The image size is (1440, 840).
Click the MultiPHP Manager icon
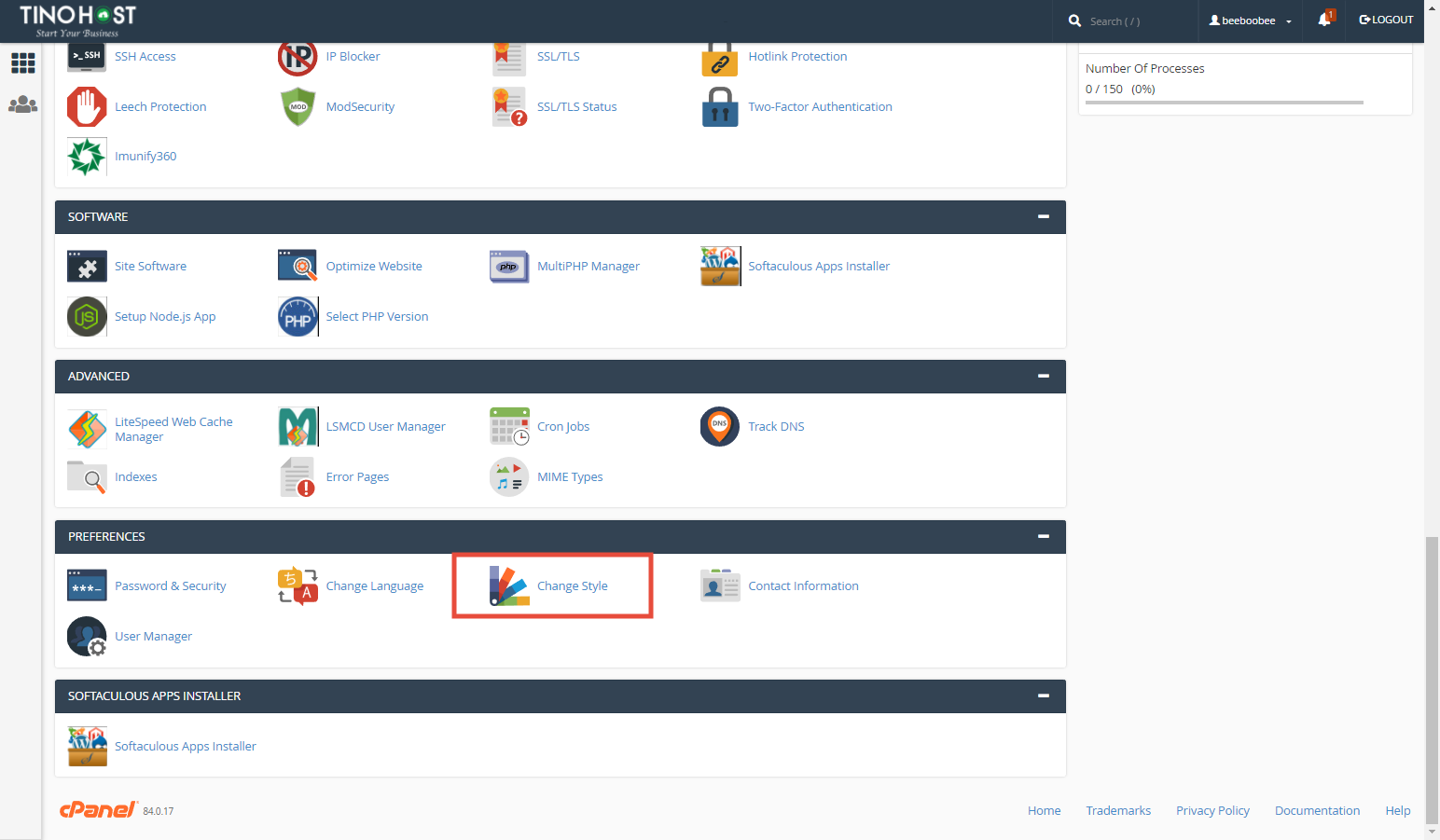tap(509, 267)
